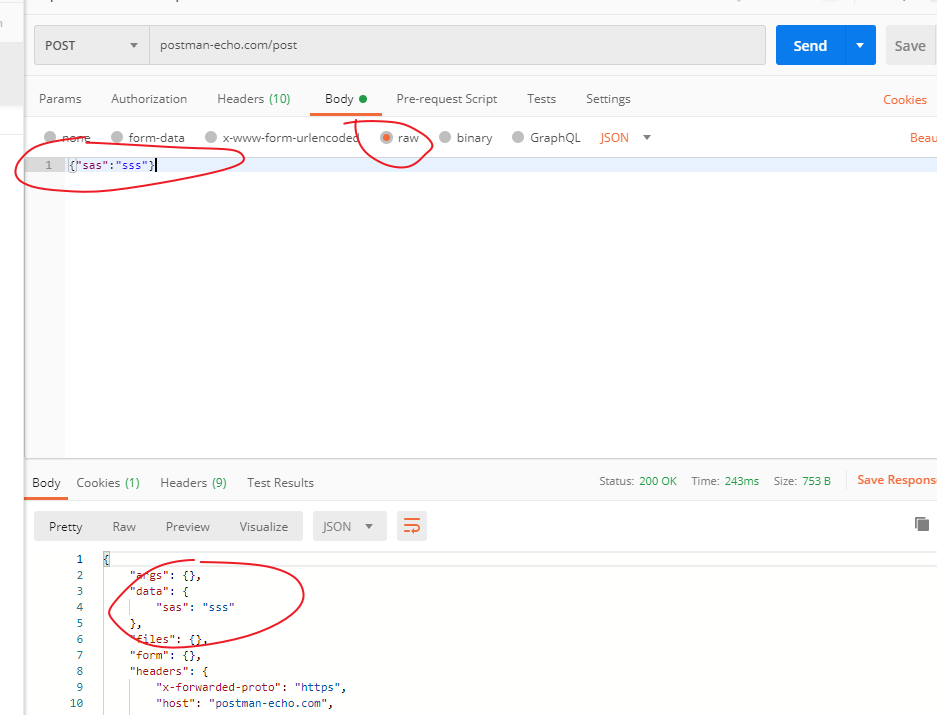Open Pre-request Script tab
This screenshot has height=715, width=937.
coord(446,99)
